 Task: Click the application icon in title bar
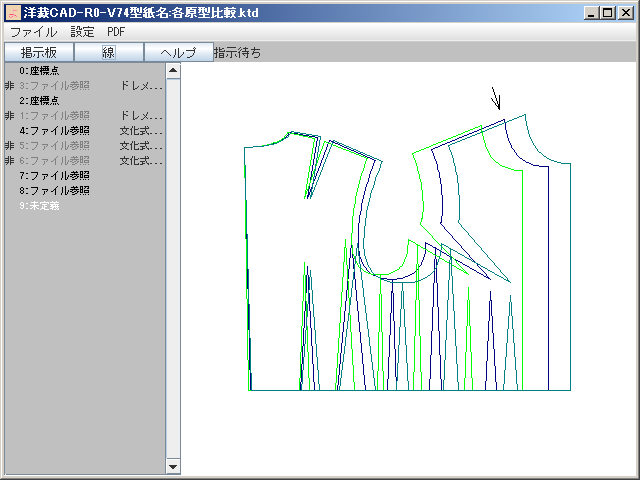(13, 13)
